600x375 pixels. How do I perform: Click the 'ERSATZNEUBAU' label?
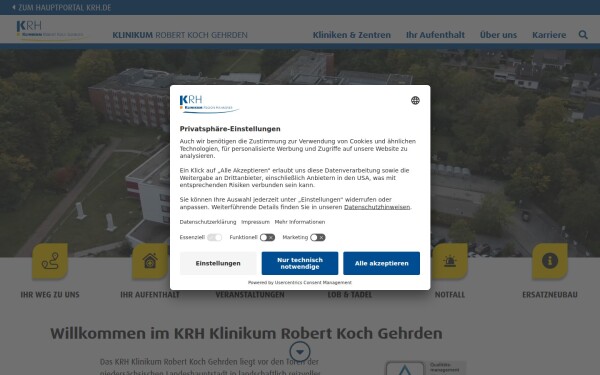click(x=550, y=295)
